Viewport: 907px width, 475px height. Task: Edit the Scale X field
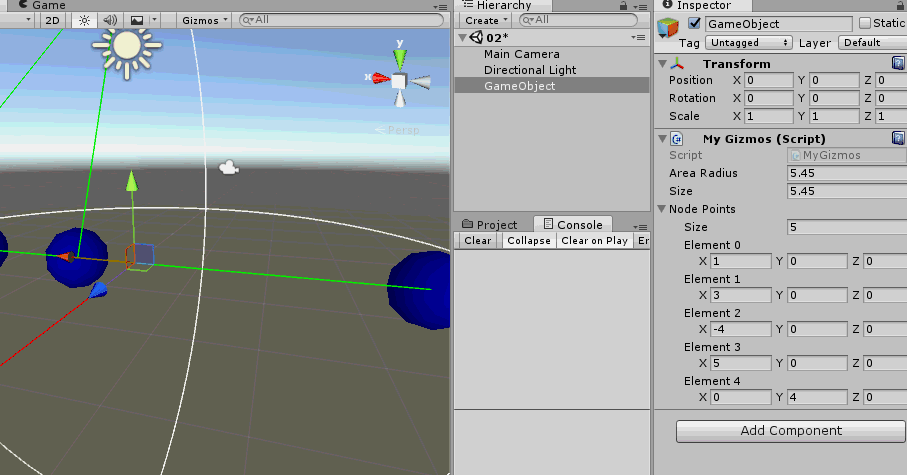tap(768, 116)
